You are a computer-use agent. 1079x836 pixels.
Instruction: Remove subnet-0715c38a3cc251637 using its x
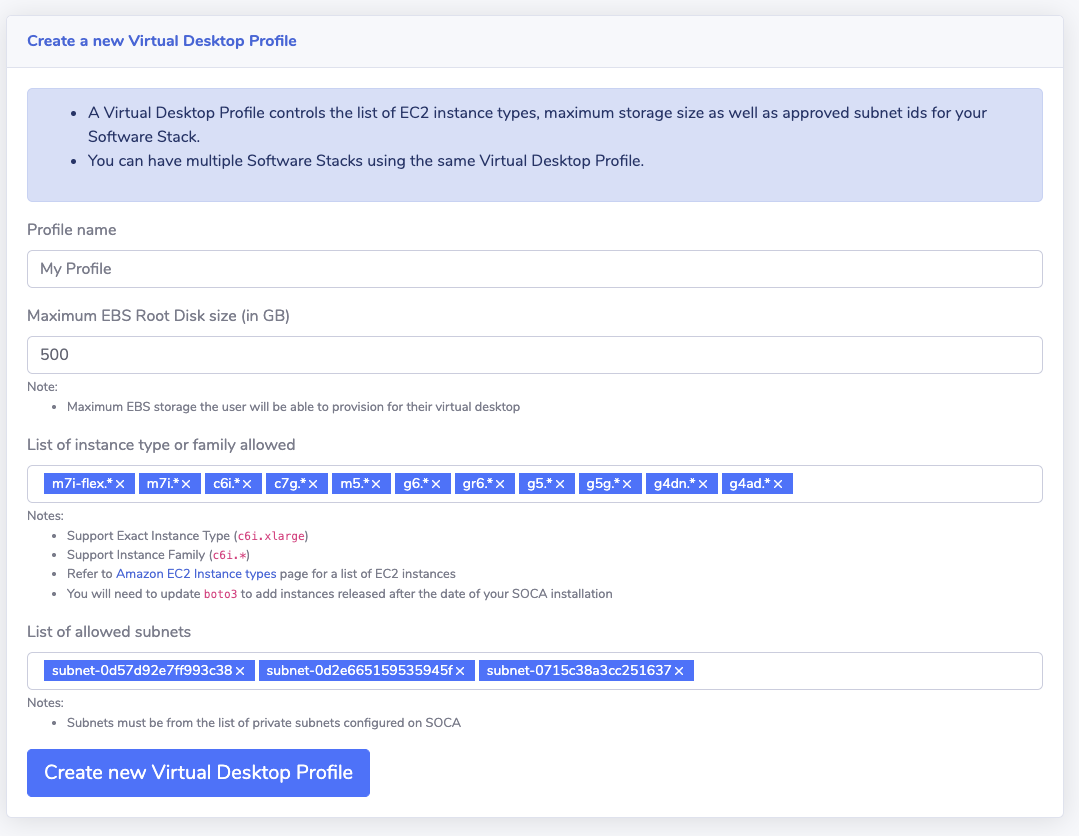click(x=679, y=671)
